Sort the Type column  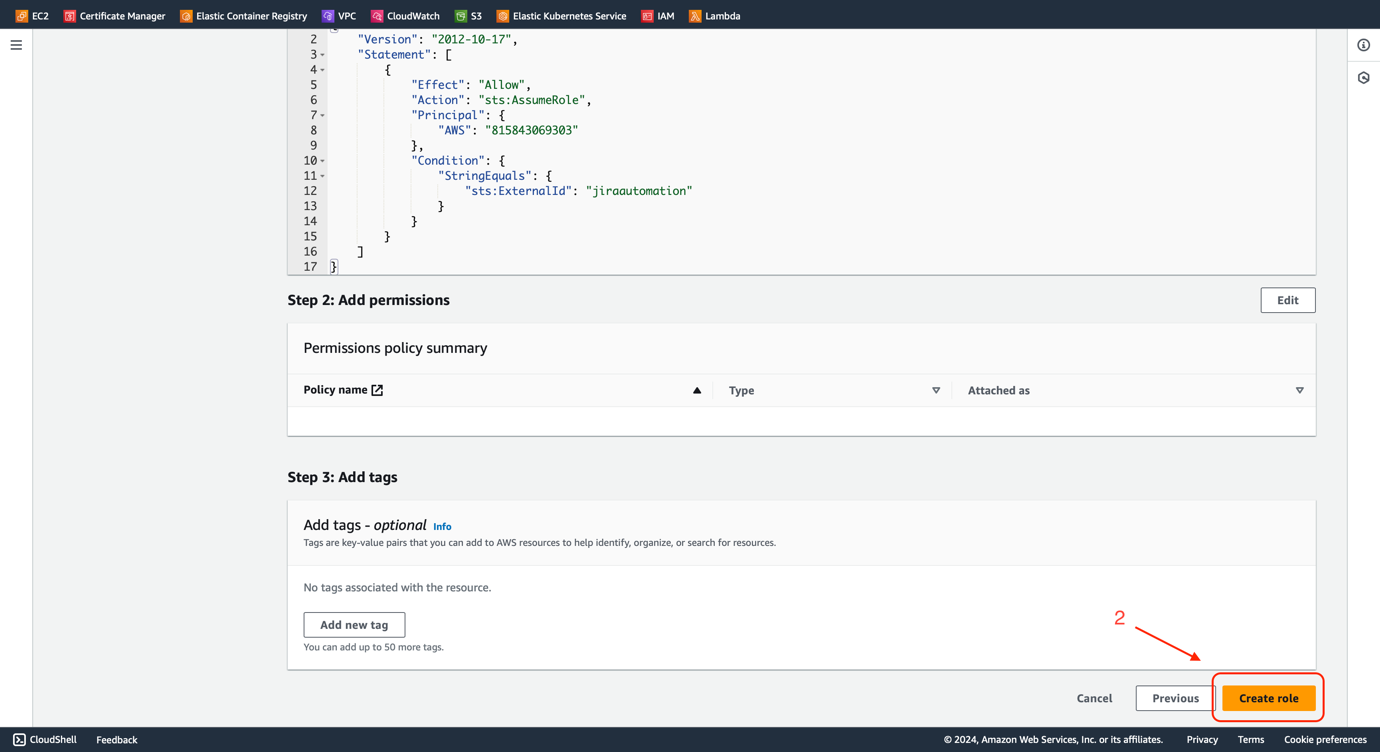click(936, 391)
